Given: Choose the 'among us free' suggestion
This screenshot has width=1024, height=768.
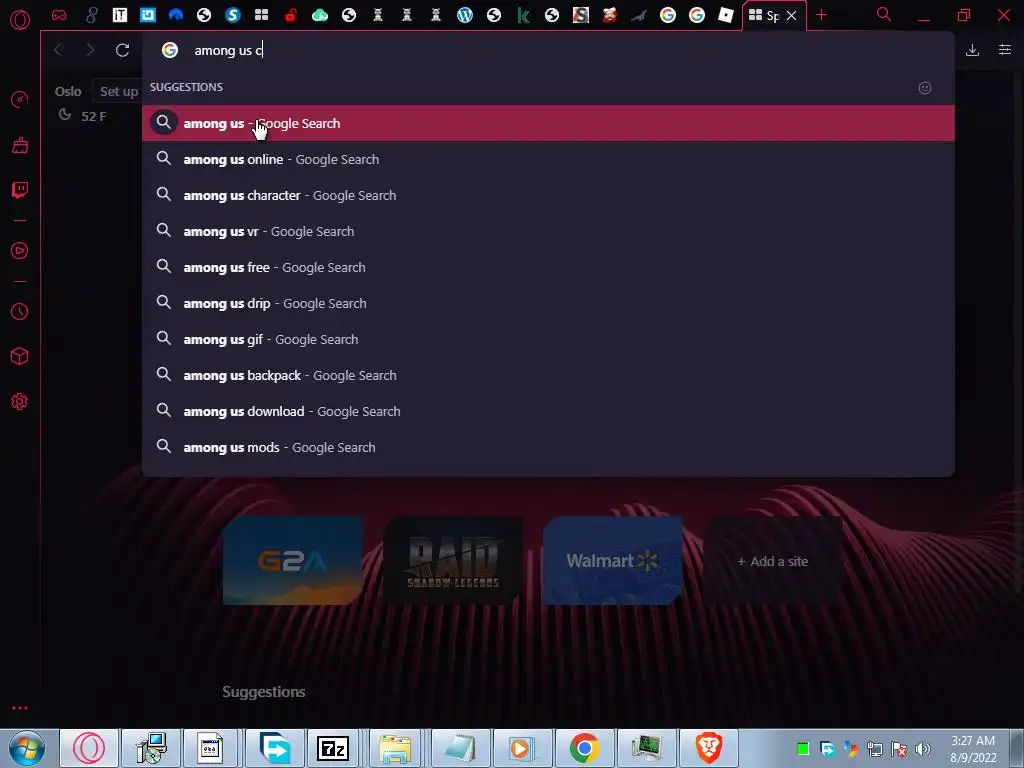Looking at the screenshot, I should coord(548,266).
